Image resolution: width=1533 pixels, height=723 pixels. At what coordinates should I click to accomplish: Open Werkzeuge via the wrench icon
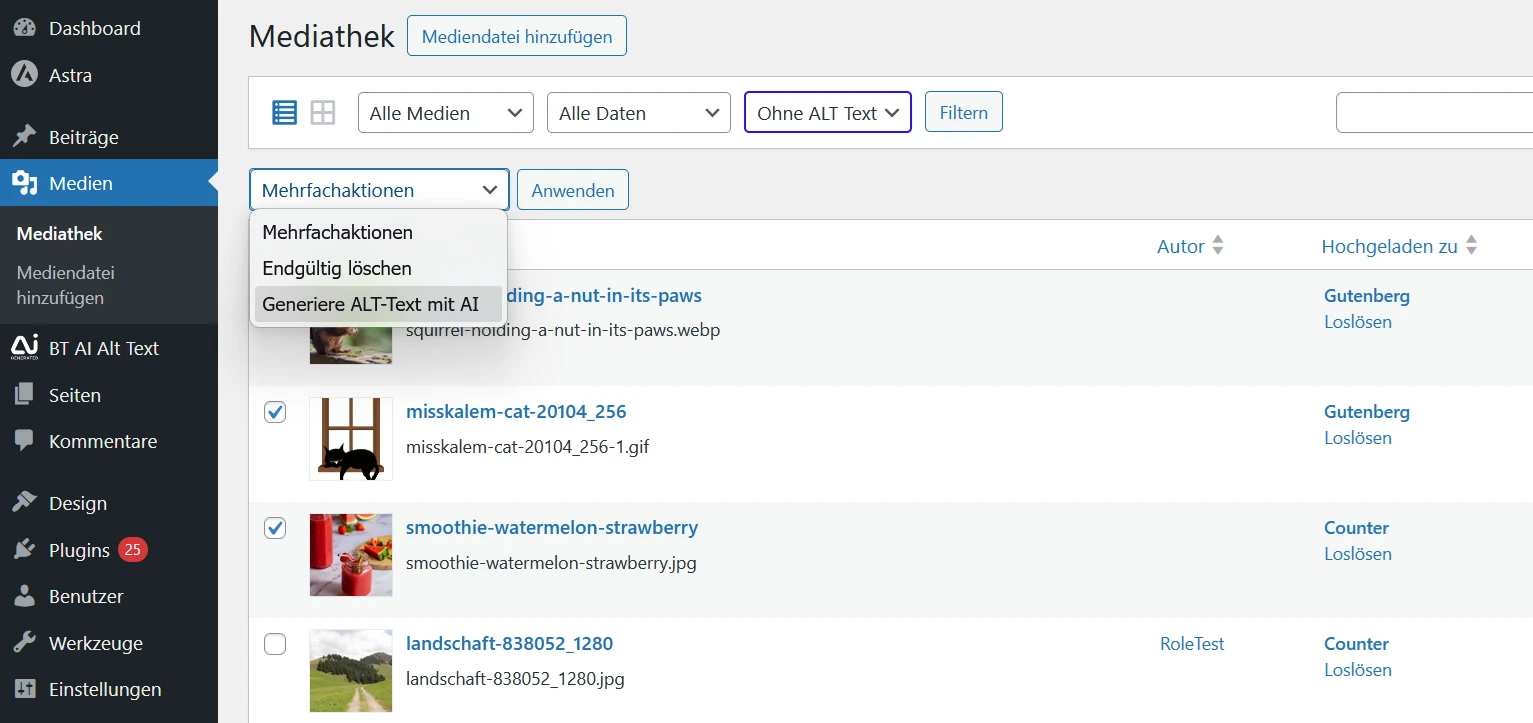coord(25,643)
